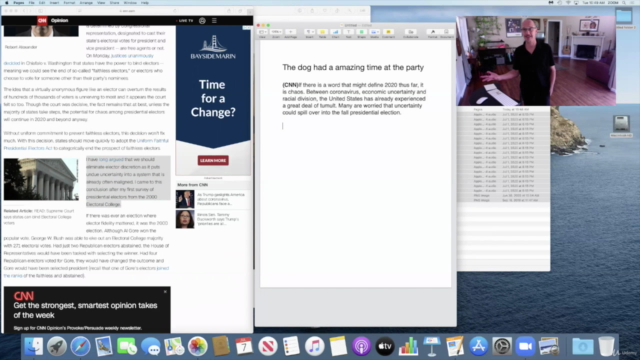640x360 pixels.
Task: Click the 'long argued' link in article
Action: 111,160
